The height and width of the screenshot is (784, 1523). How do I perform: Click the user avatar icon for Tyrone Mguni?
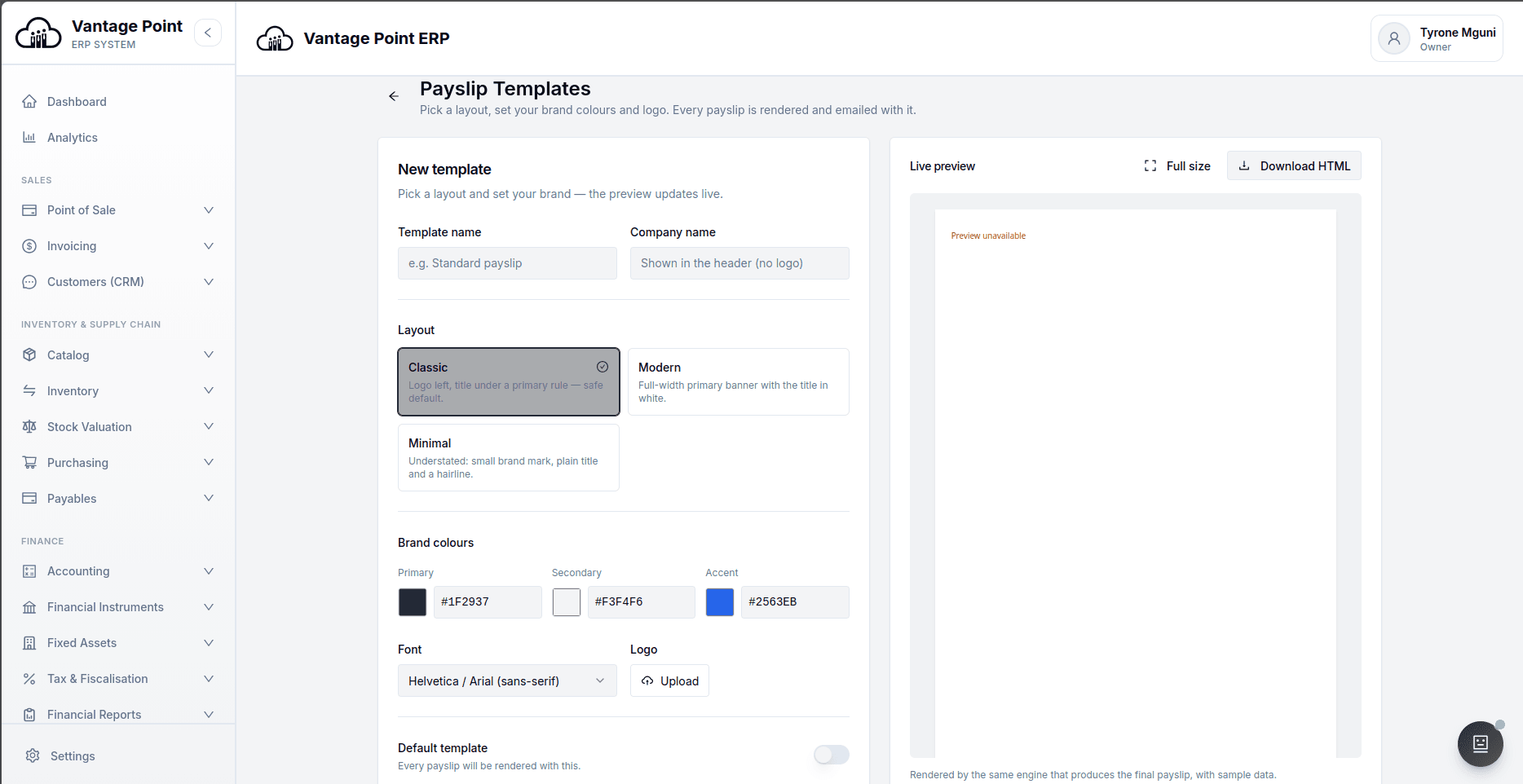(1394, 38)
